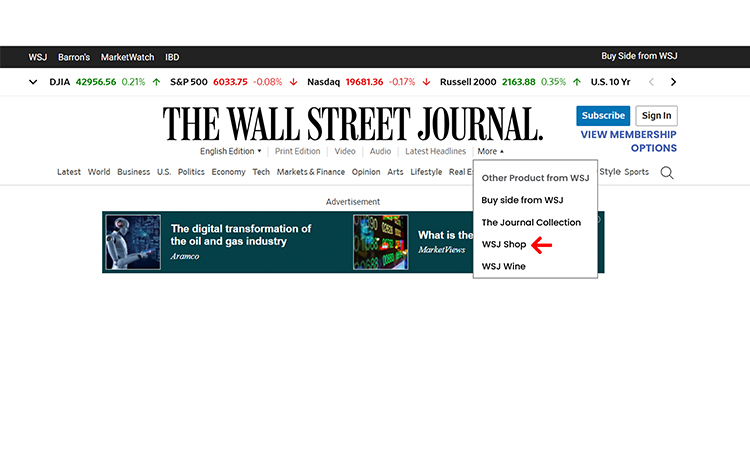Choose Buy side from WSJ menu item

coord(522,200)
